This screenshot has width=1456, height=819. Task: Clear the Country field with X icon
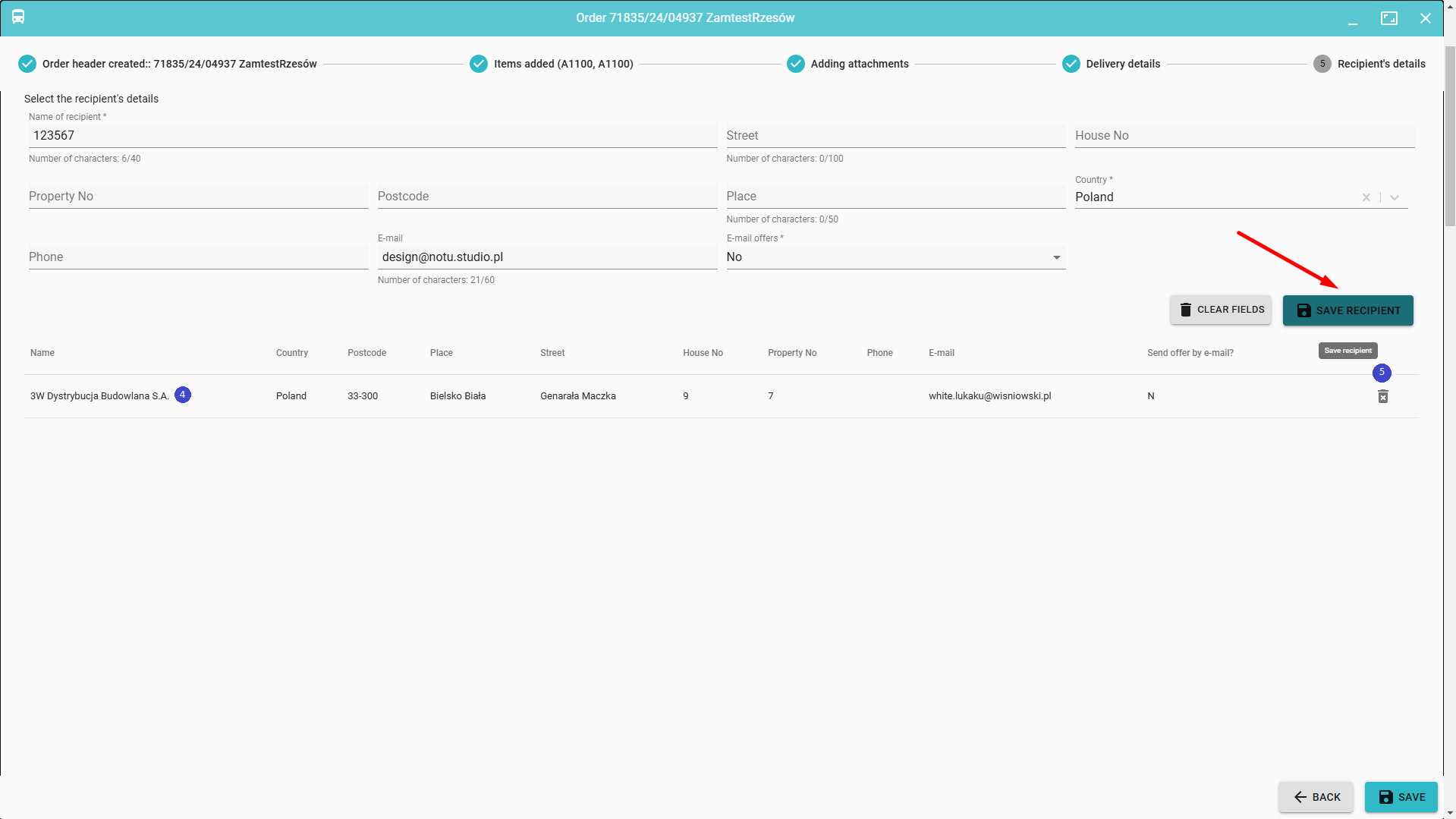pyautogui.click(x=1366, y=197)
